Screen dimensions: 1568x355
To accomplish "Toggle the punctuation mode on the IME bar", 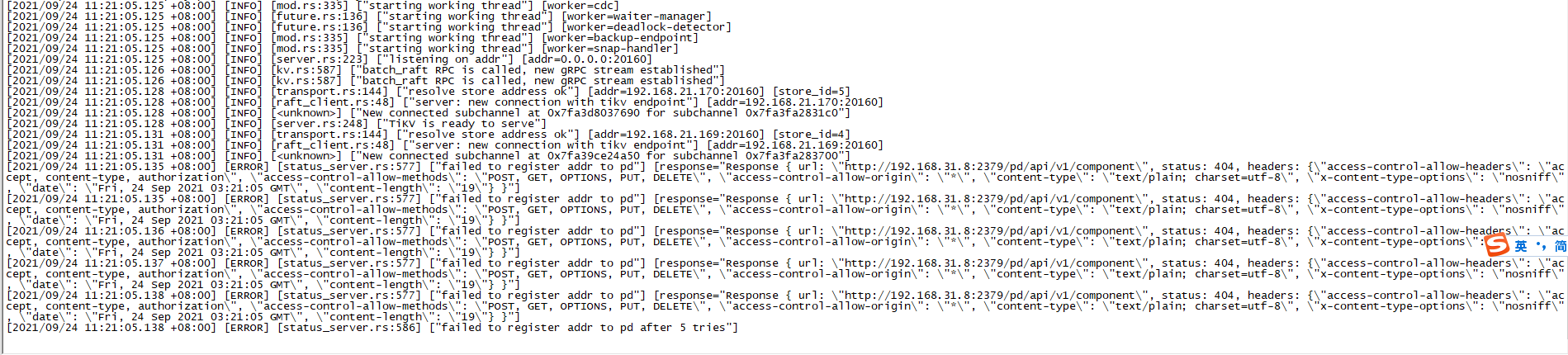I will coord(1541,246).
